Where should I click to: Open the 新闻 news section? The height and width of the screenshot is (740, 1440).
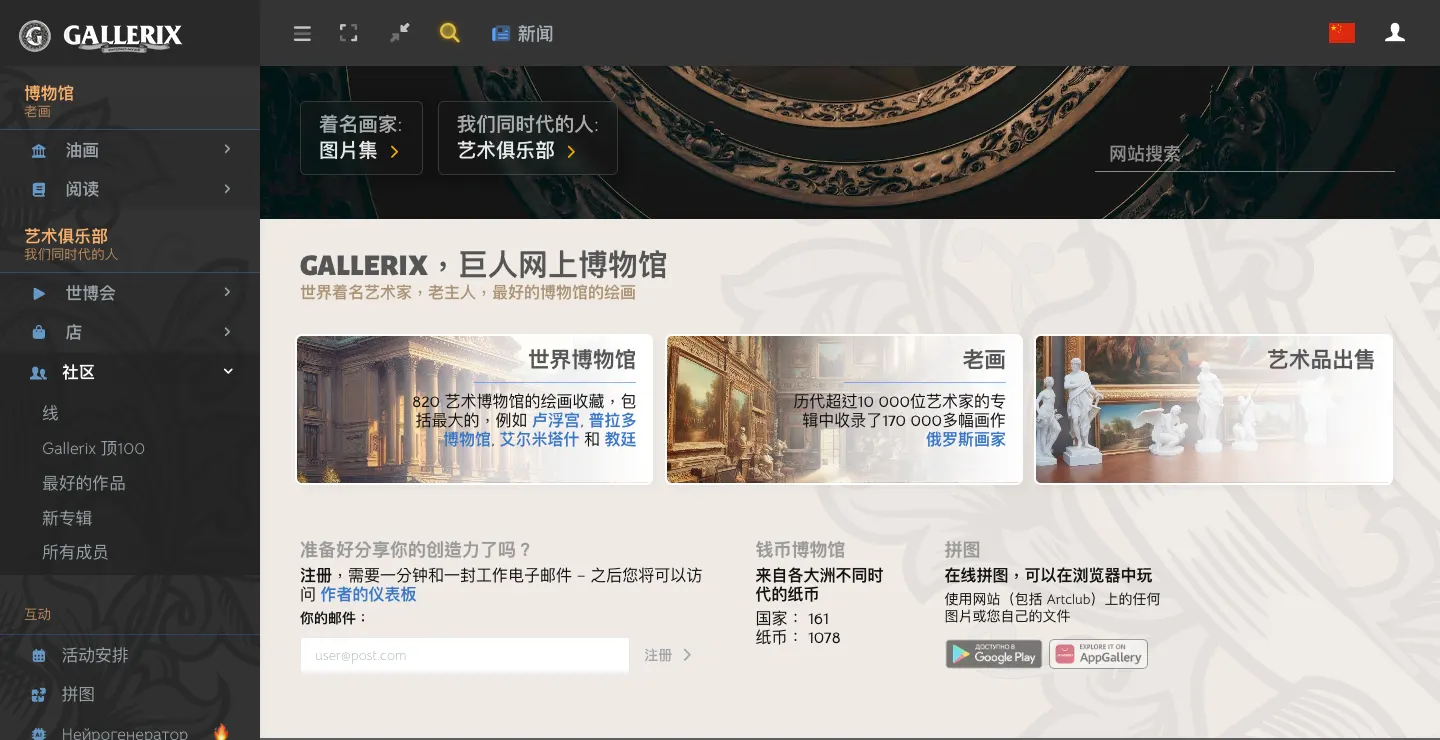point(522,34)
